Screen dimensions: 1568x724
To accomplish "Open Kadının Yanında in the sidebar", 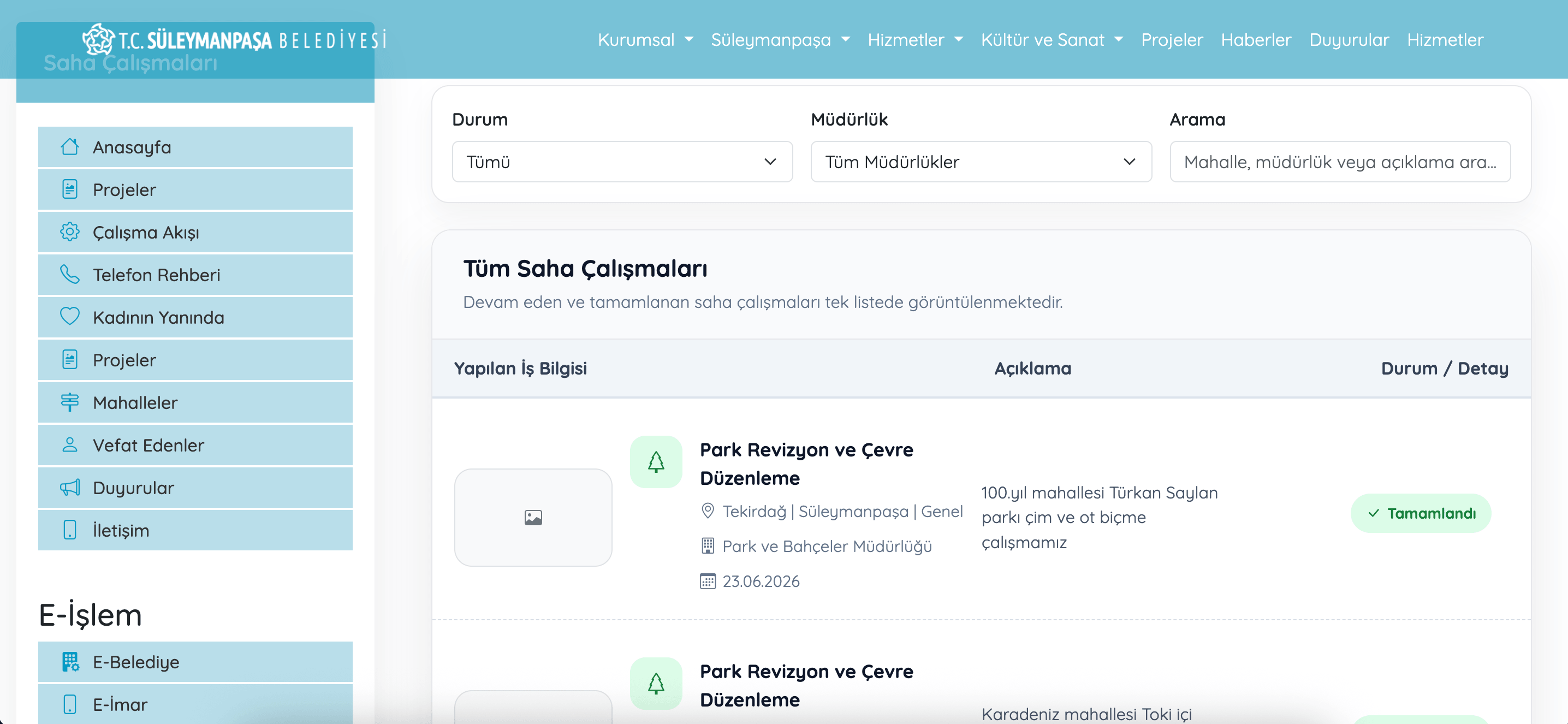I will point(195,317).
